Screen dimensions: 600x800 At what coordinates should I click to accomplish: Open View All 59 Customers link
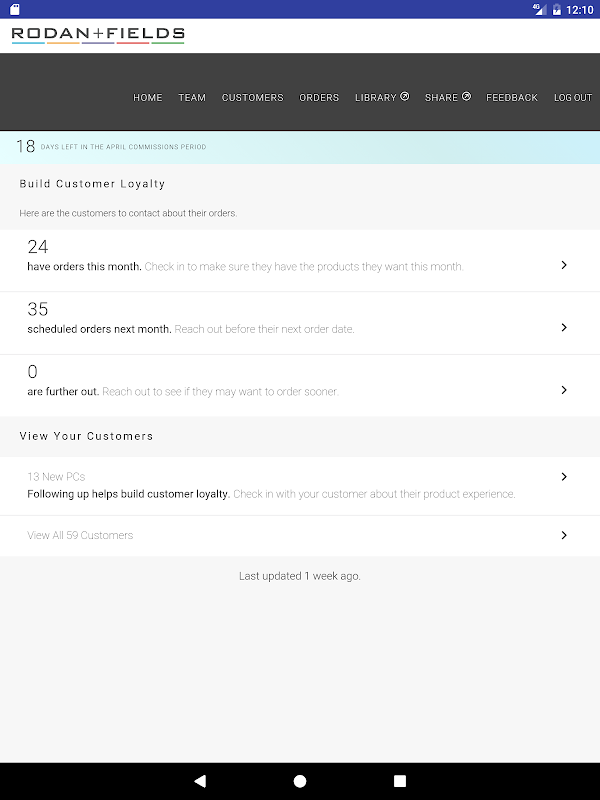80,535
